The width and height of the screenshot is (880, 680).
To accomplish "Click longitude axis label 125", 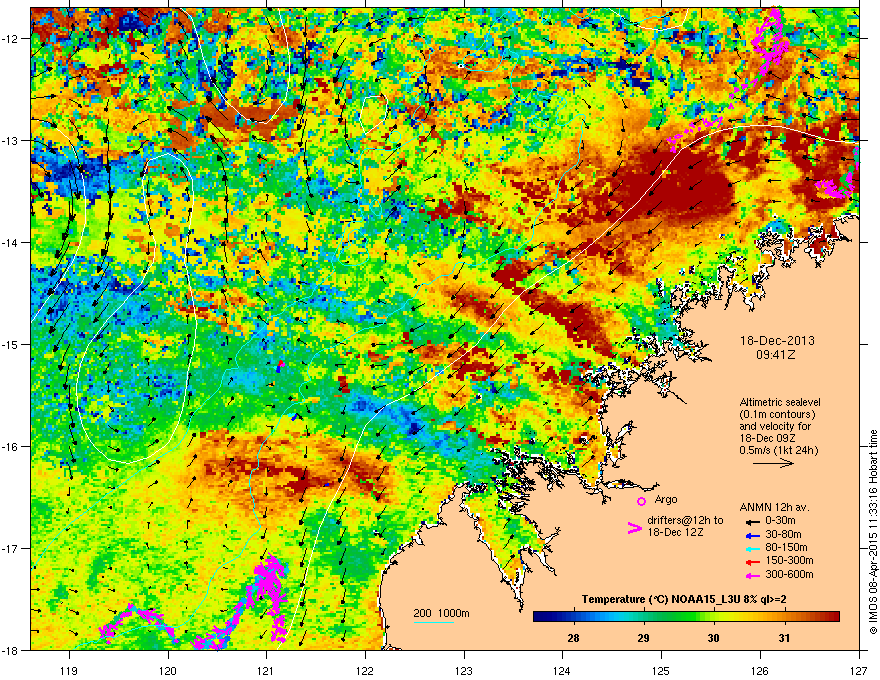I will pyautogui.click(x=661, y=670).
